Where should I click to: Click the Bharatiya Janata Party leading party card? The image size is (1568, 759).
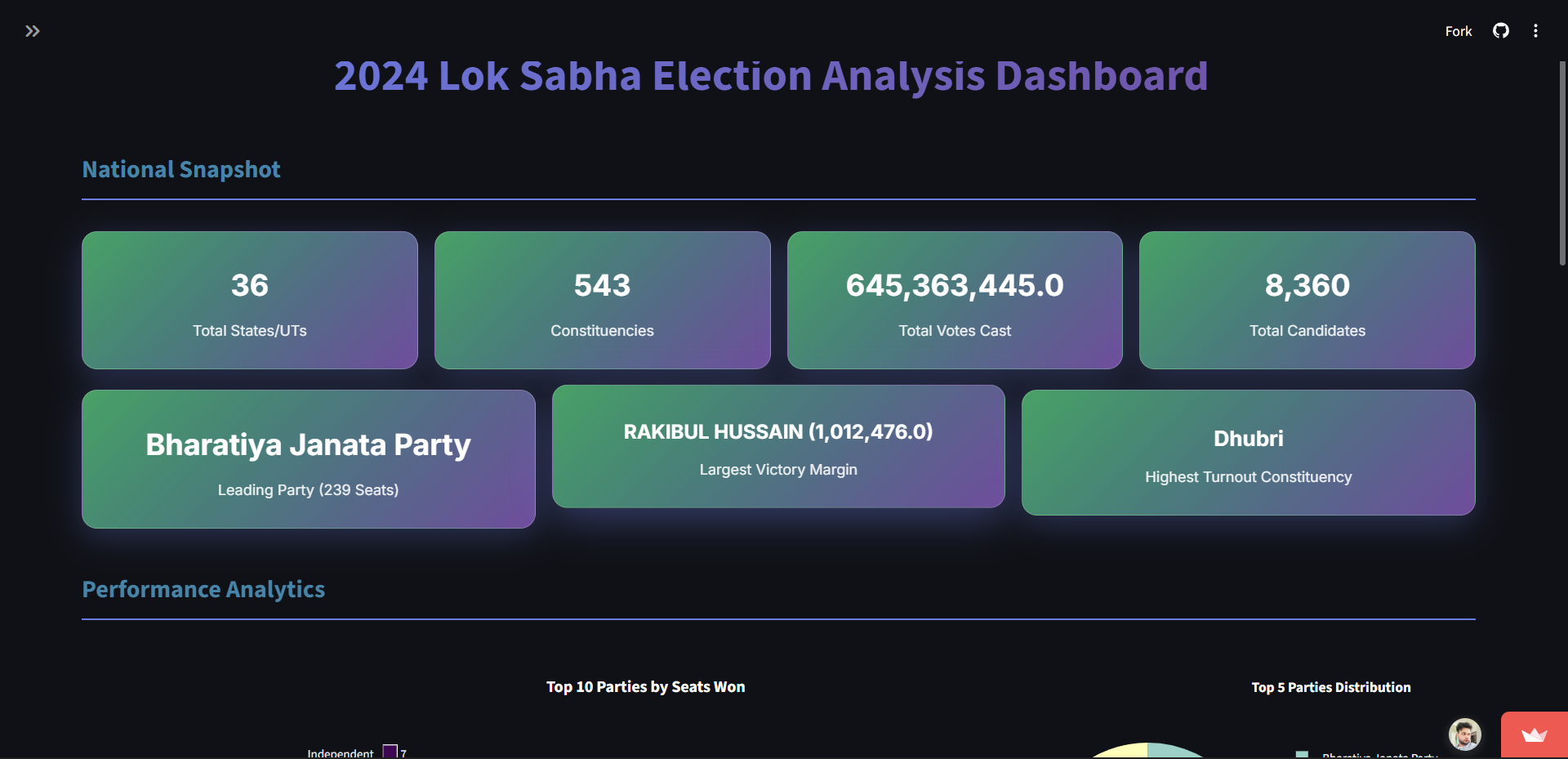pos(308,459)
